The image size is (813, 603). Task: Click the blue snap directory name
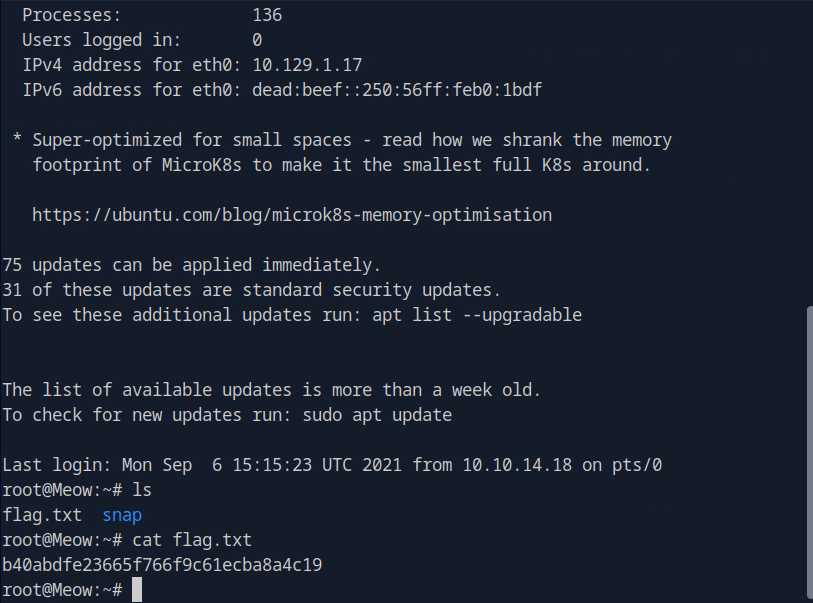coord(122,515)
